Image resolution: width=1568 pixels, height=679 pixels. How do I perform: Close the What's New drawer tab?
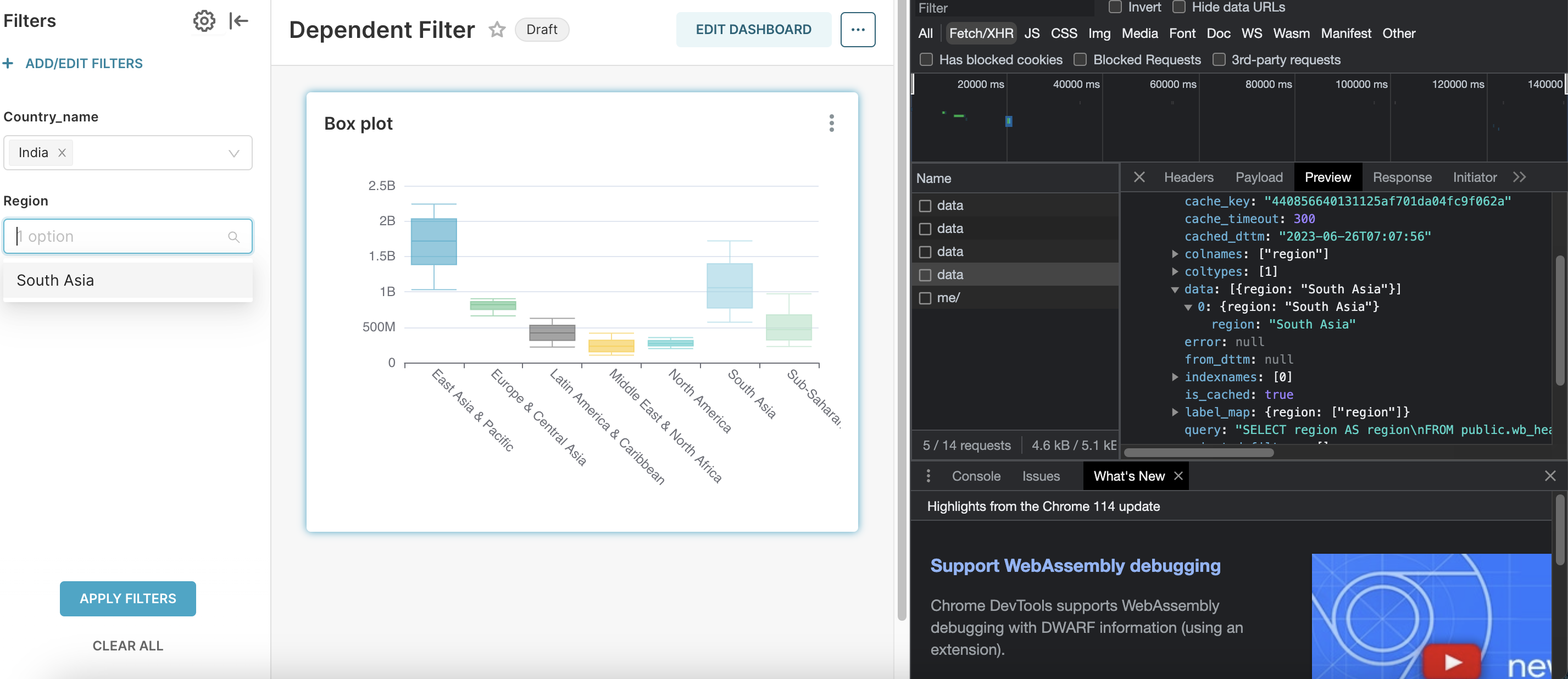[1178, 476]
